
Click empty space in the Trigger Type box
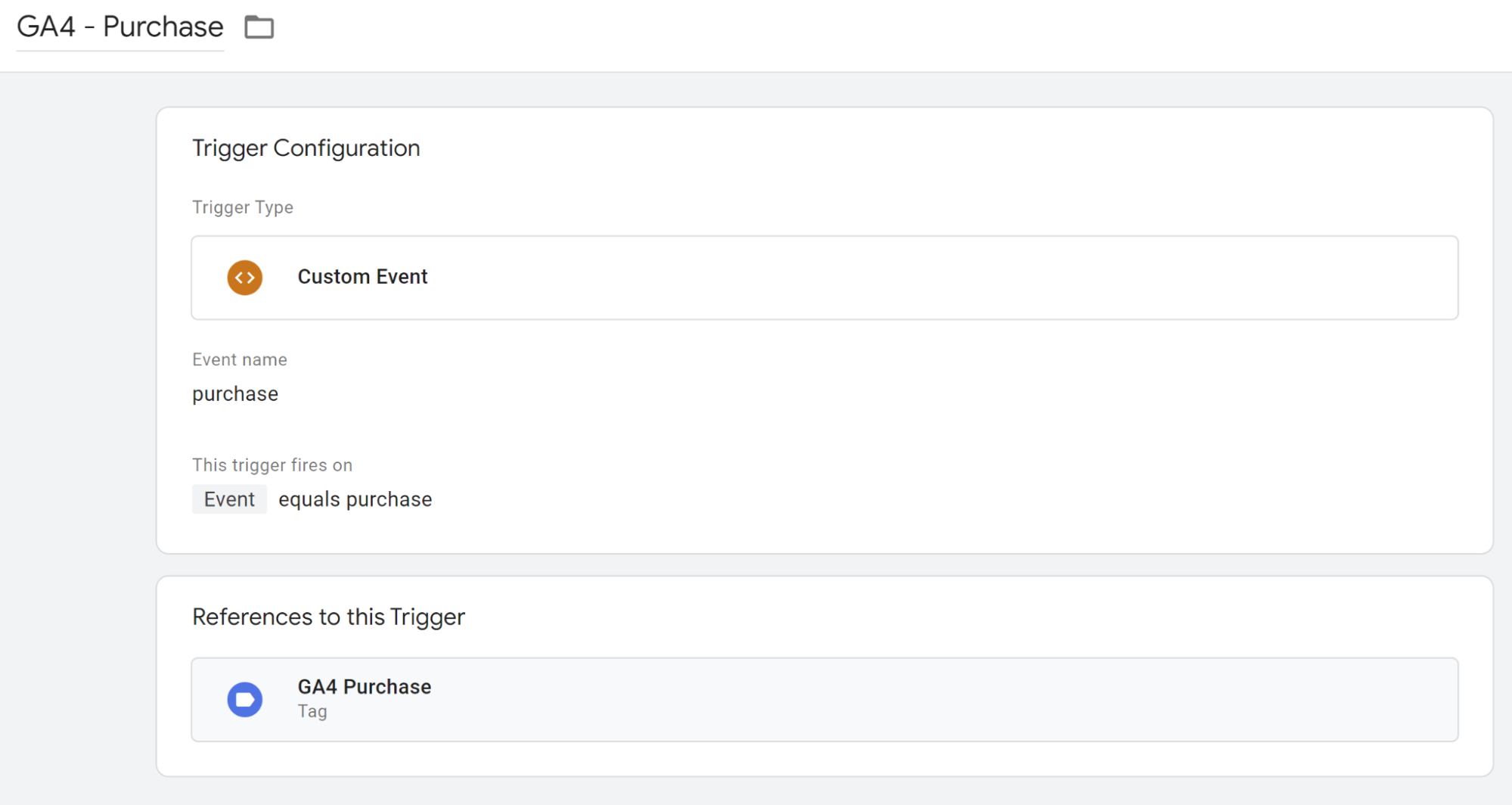[908, 278]
